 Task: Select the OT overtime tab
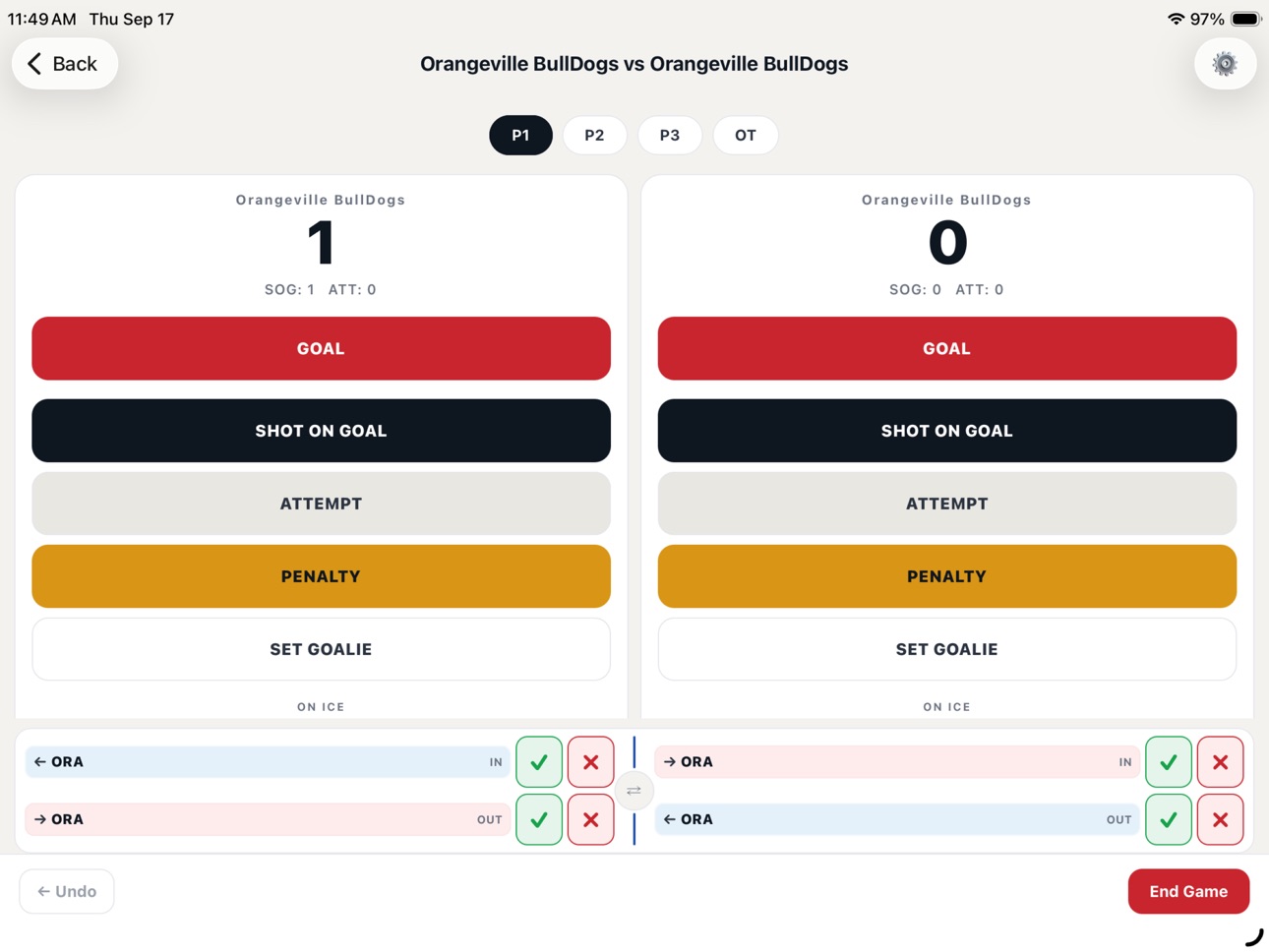coord(746,135)
